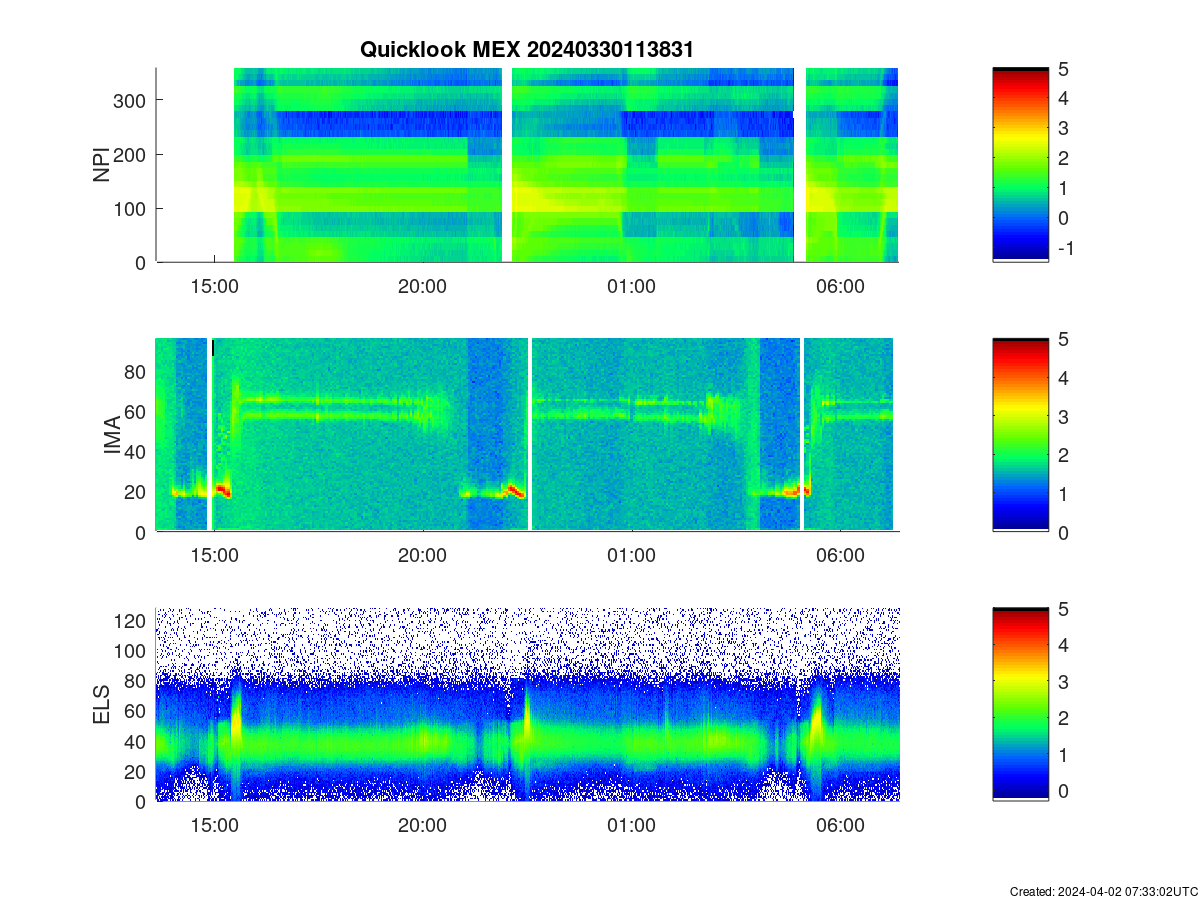Click the 06:00 time label under ELS plot
This screenshot has width=1200, height=900.
pyautogui.click(x=841, y=826)
